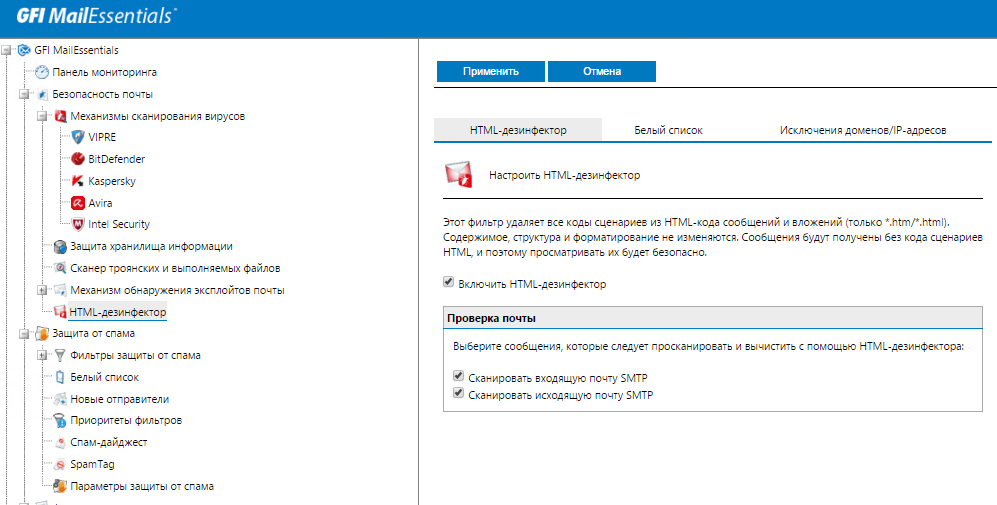The image size is (997, 505).
Task: Collapse the Защита от спама branch
Action: (x=24, y=333)
